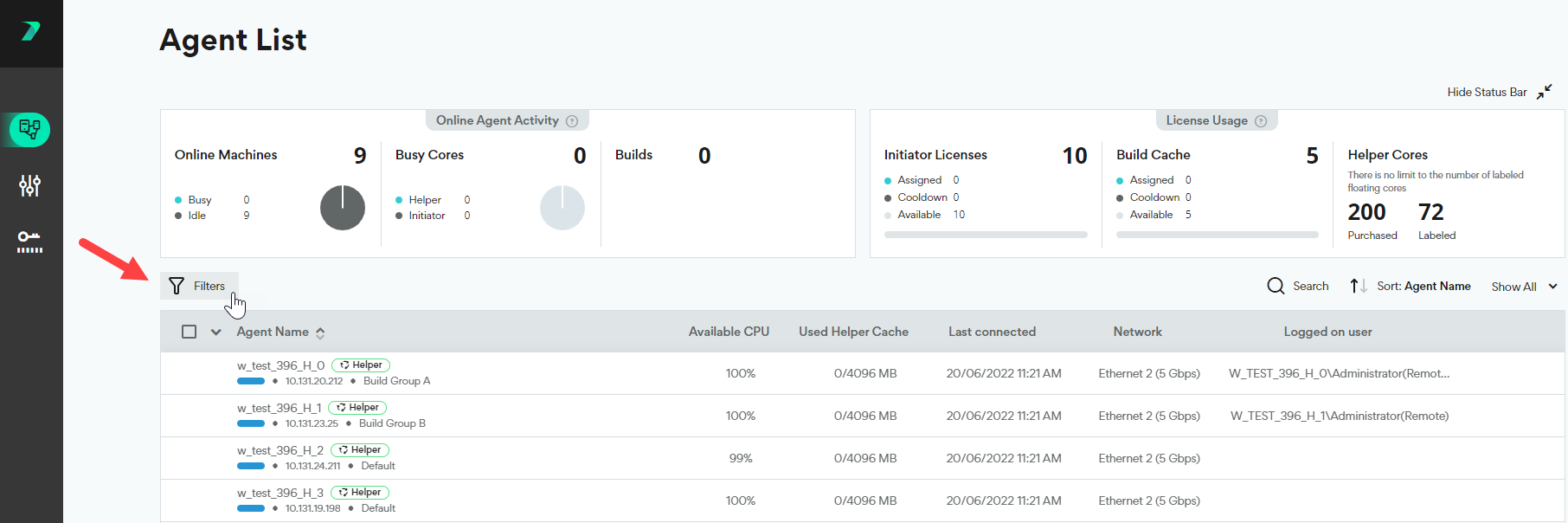Open the Agents page in sidebar
This screenshot has width=1568, height=523.
tap(29, 130)
